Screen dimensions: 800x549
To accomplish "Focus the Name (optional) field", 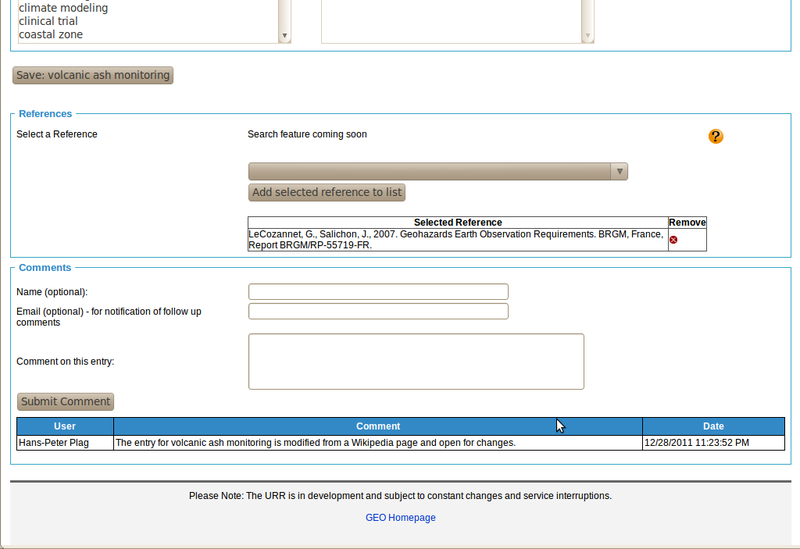I will click(x=378, y=292).
